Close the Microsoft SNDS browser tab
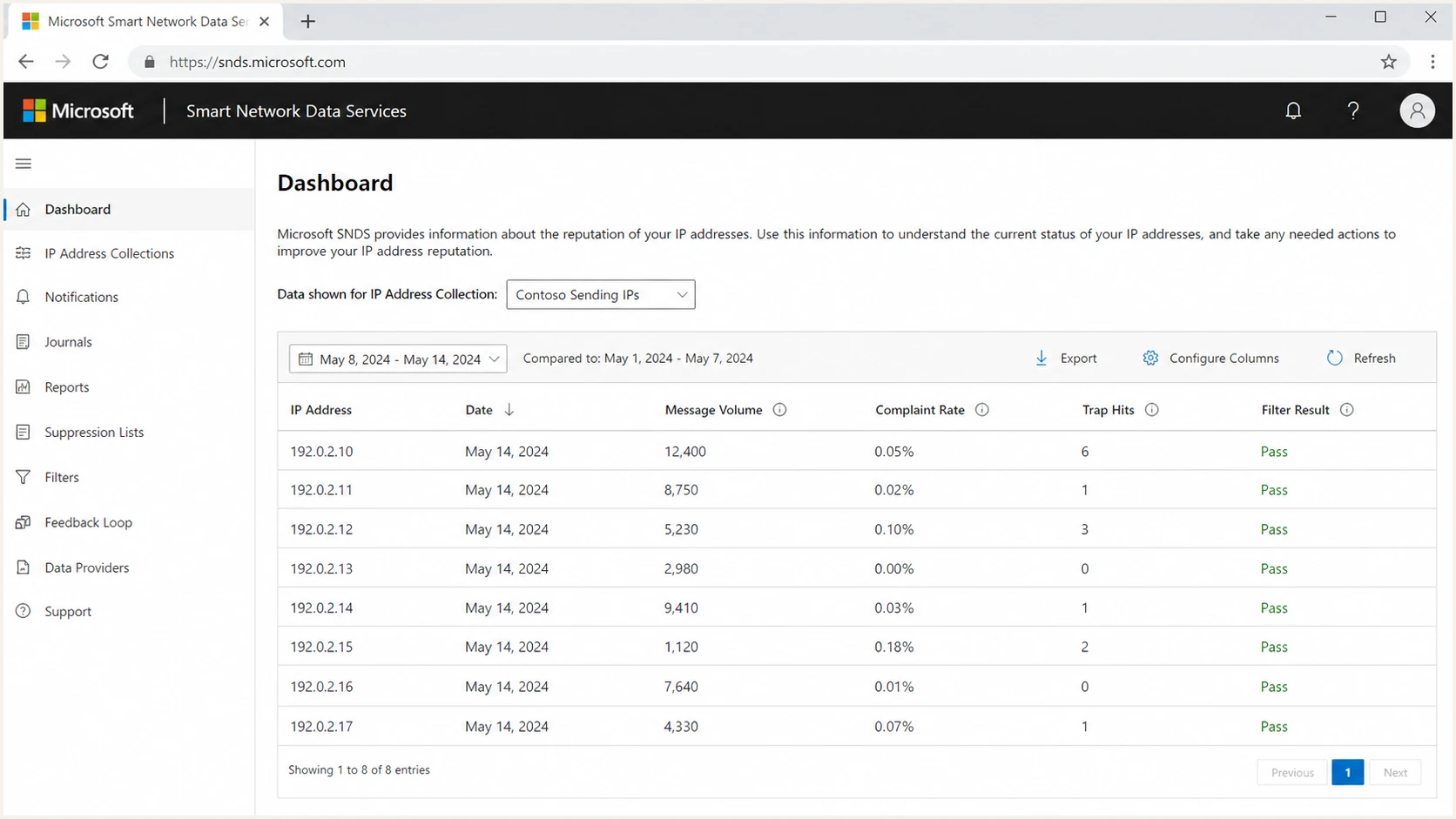Screen dimensions: 1456x819 pyautogui.click(x=265, y=22)
